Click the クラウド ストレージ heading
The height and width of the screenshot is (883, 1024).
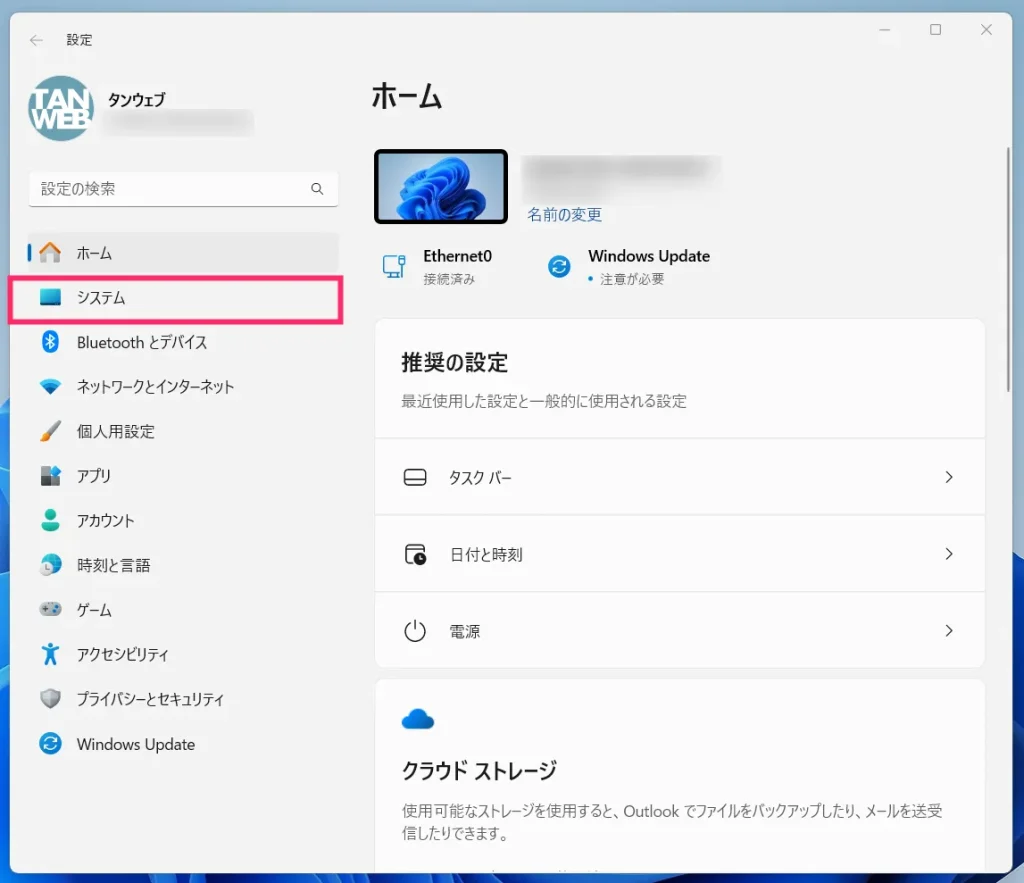479,771
